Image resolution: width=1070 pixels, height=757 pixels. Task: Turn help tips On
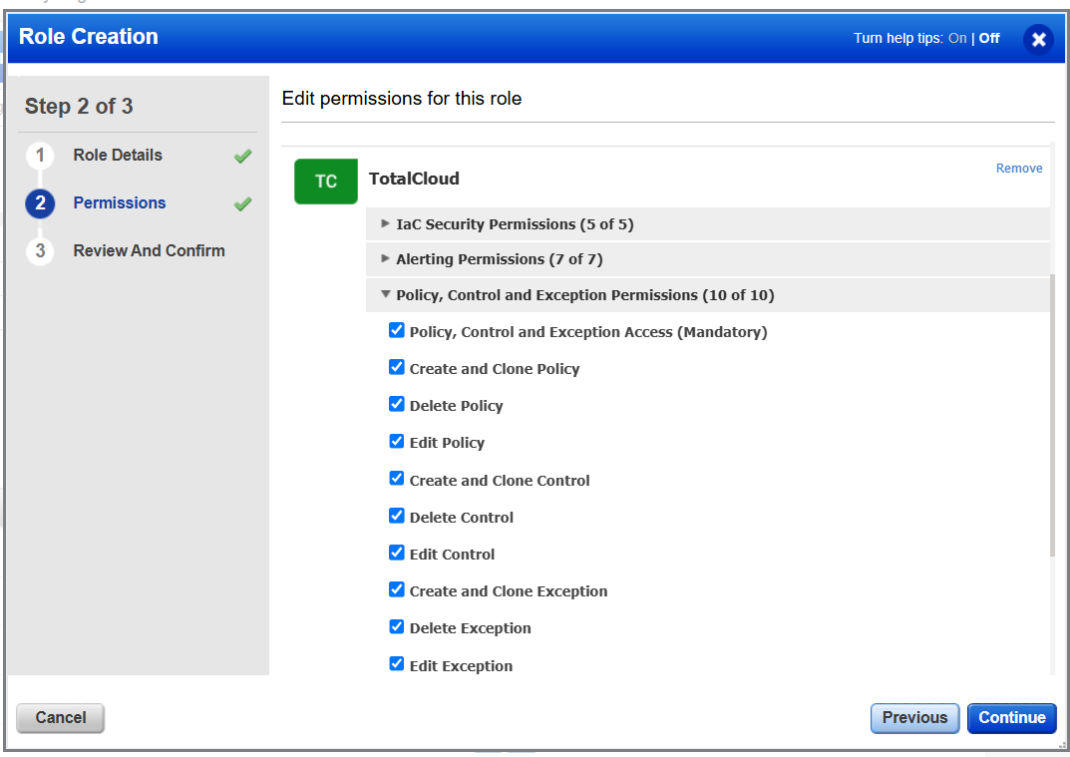click(957, 38)
